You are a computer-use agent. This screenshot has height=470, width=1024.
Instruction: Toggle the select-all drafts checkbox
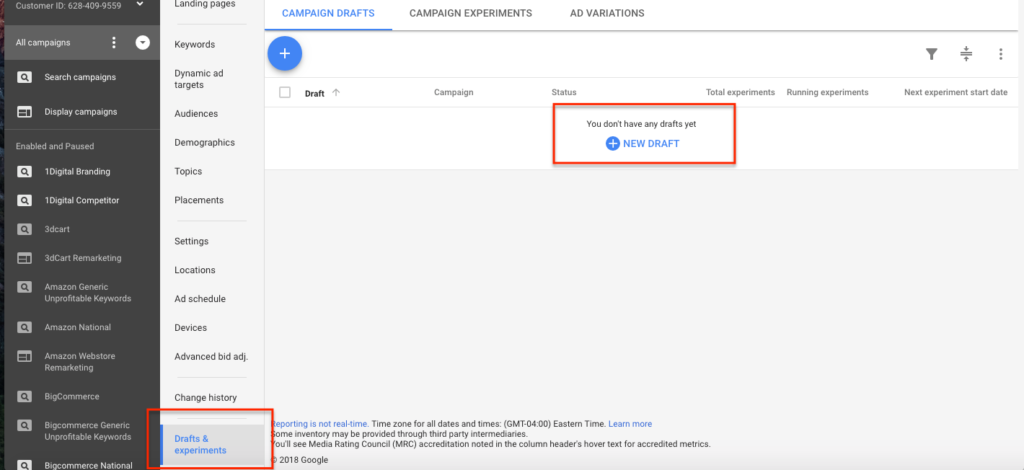click(285, 93)
